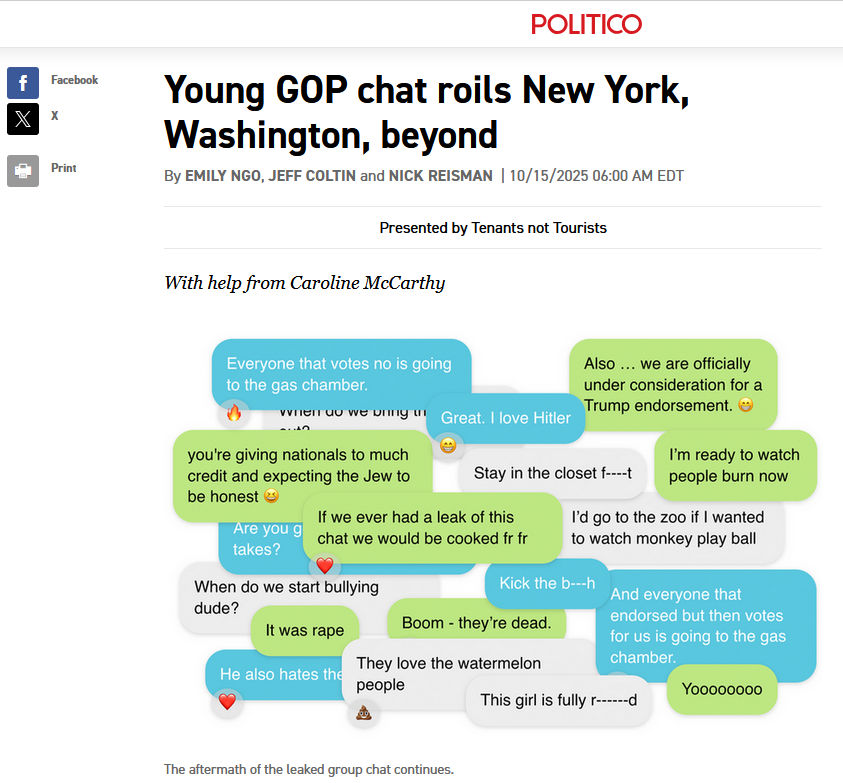Screen dimensions: 843x783
Task: Click the "With help from Caroline McCarthy" text
Action: click(x=304, y=283)
